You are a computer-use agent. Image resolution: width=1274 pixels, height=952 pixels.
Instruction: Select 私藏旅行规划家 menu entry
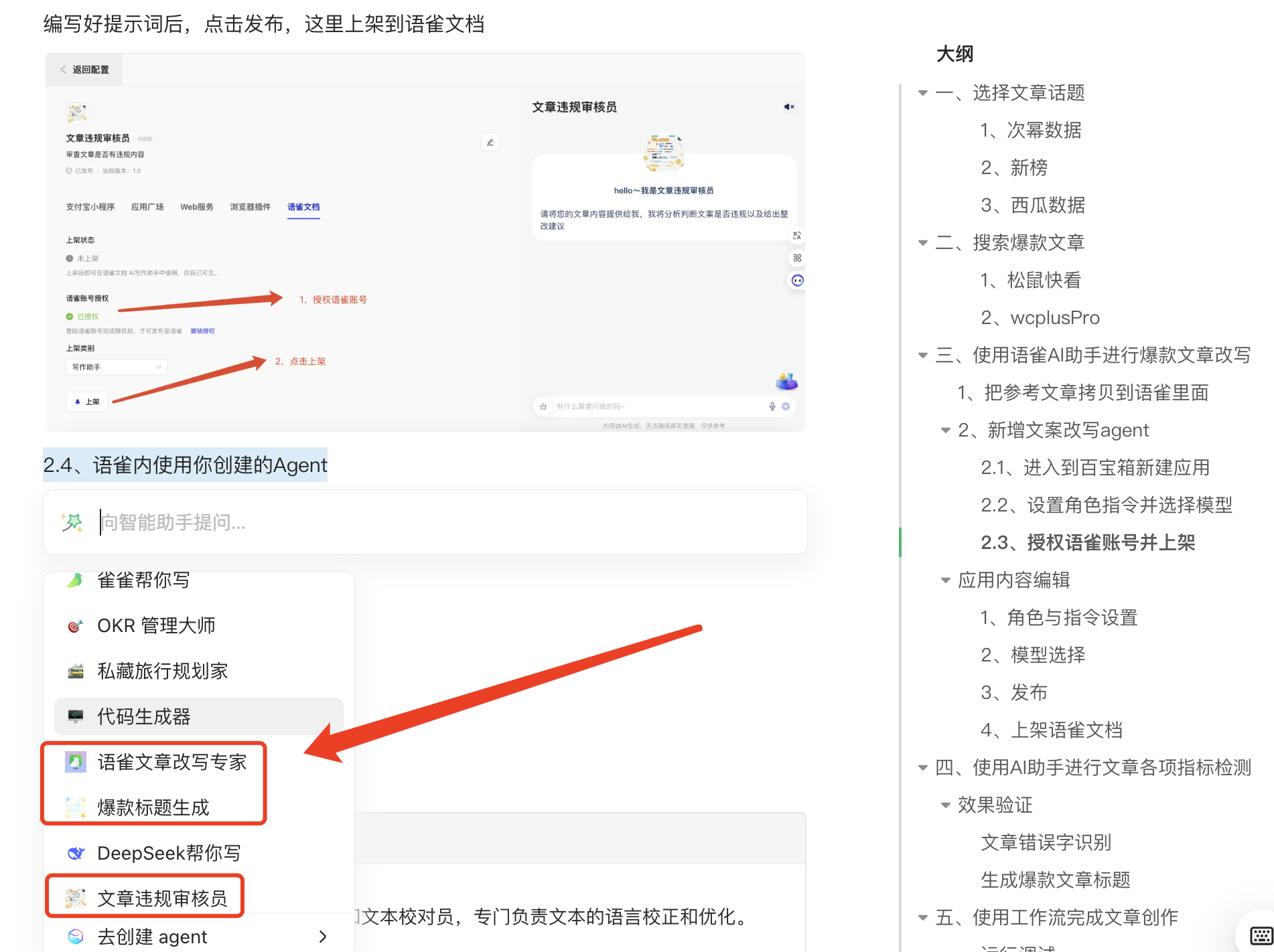pos(199,671)
